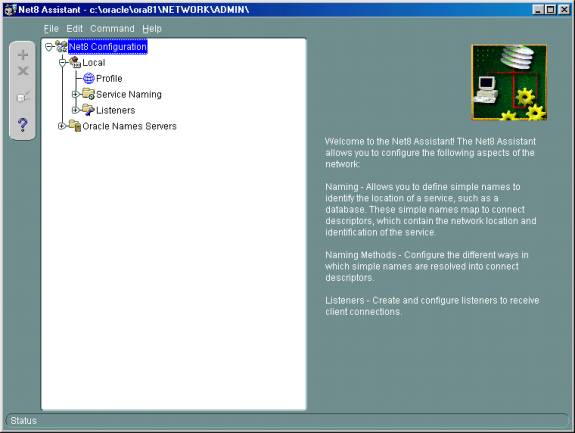Screen dimensions: 575x433
Task: Click the green plus Create icon
Action: 23,55
